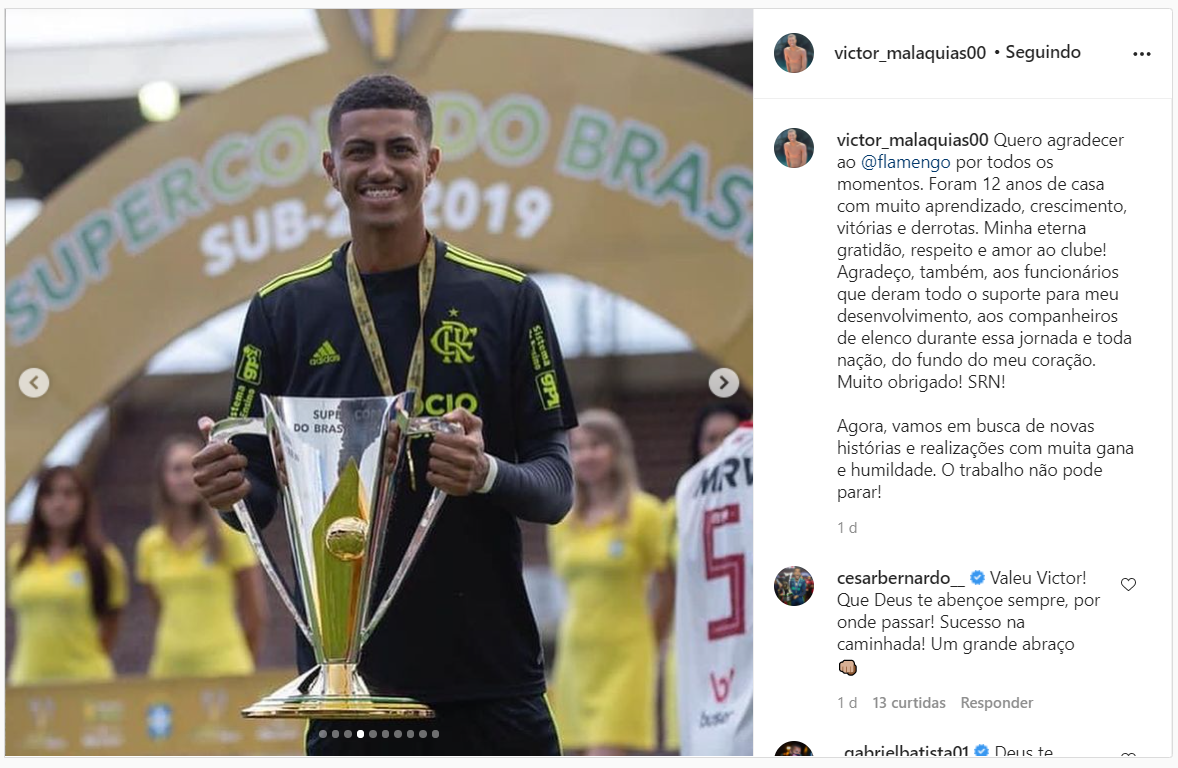Advance to the next photo in carousel
1178x768 pixels.
(723, 382)
